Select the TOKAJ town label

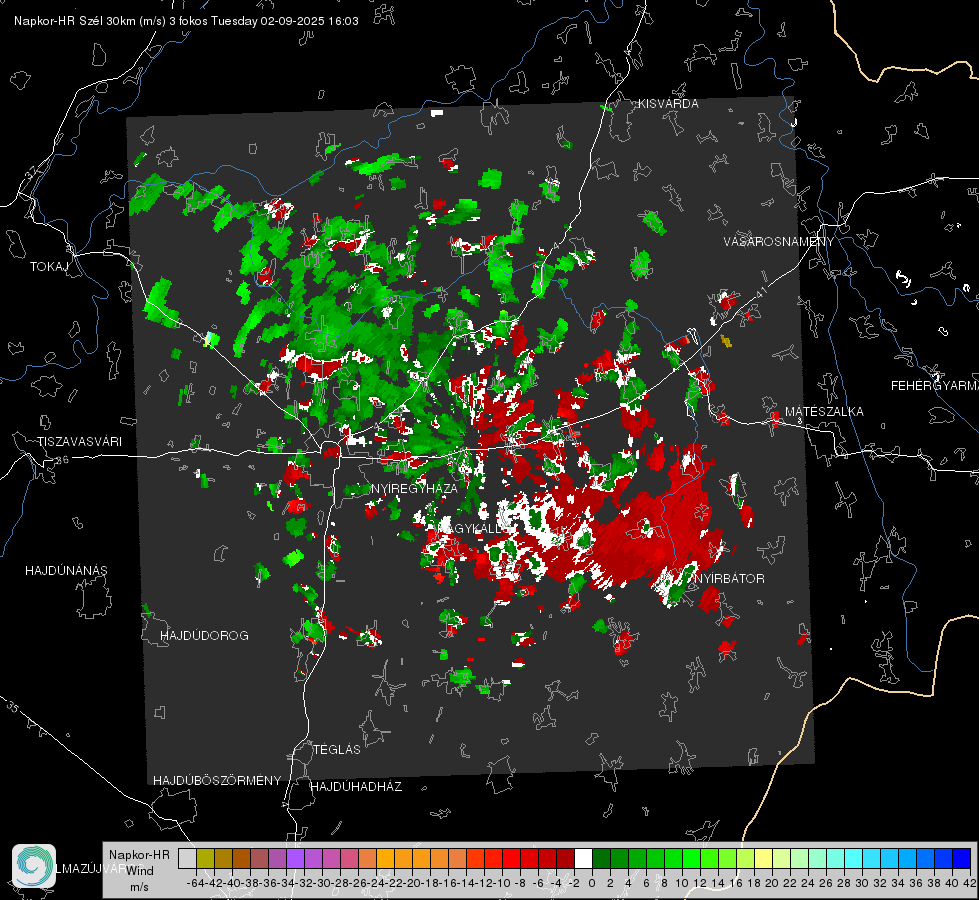[x=49, y=267]
